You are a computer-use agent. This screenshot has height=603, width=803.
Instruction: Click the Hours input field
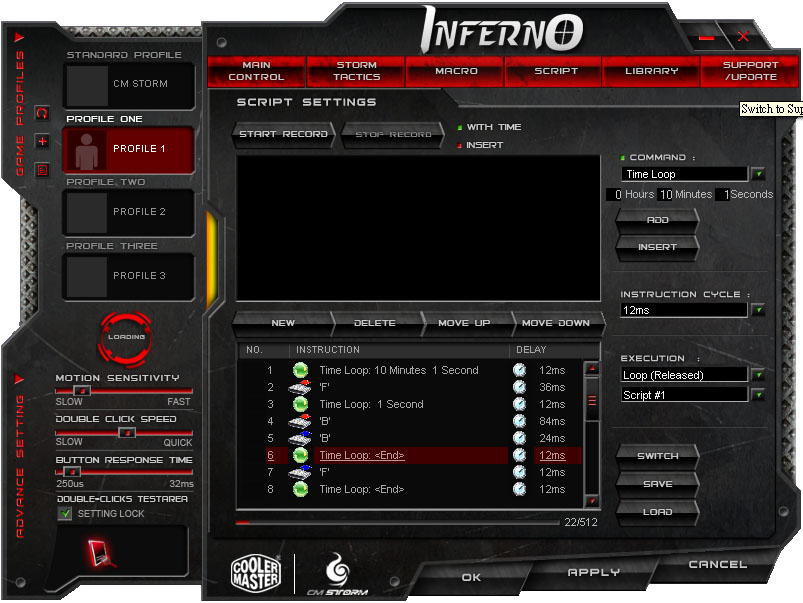pos(615,195)
